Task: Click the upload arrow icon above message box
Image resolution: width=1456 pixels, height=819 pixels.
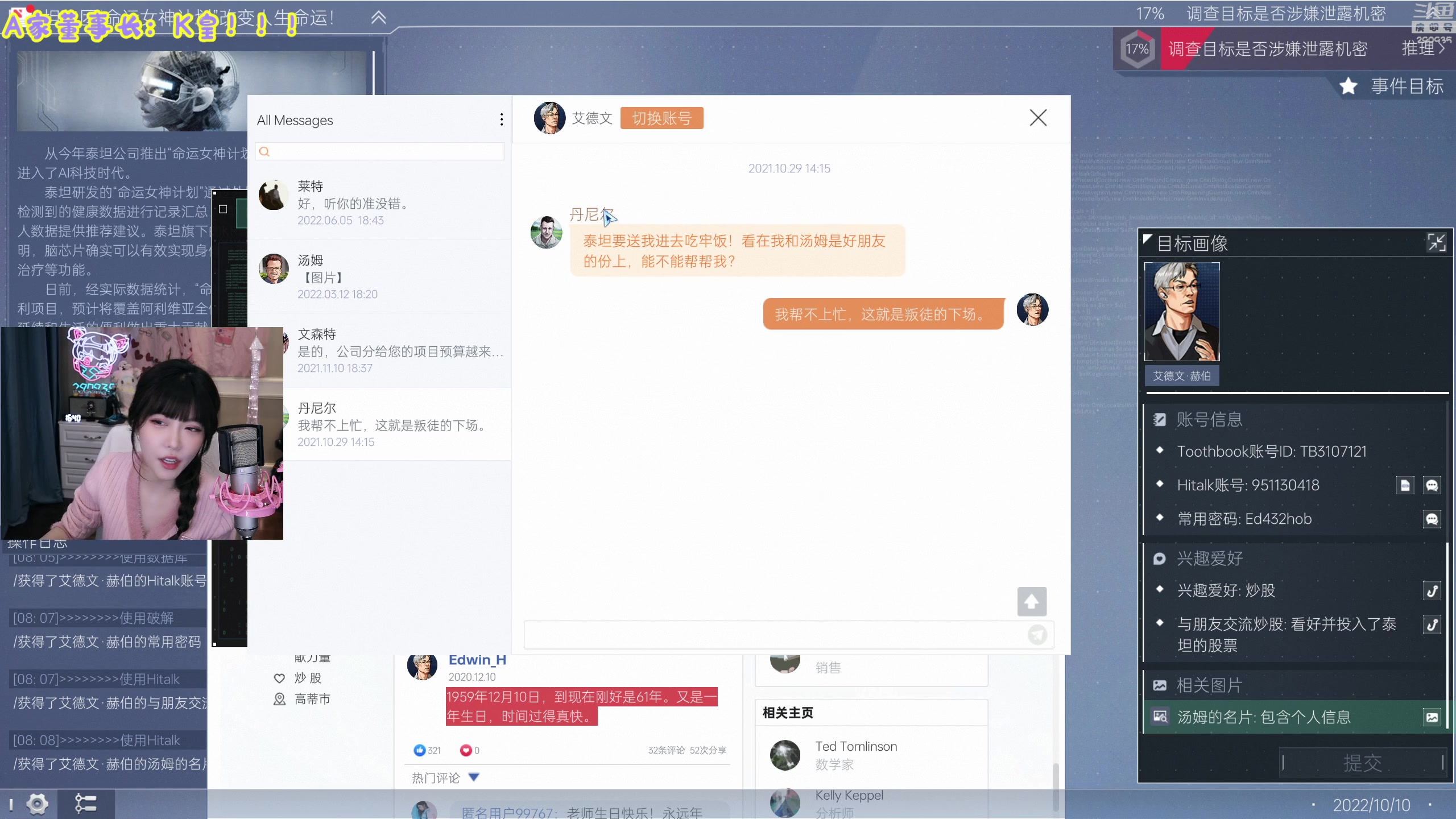Action: pyautogui.click(x=1032, y=602)
